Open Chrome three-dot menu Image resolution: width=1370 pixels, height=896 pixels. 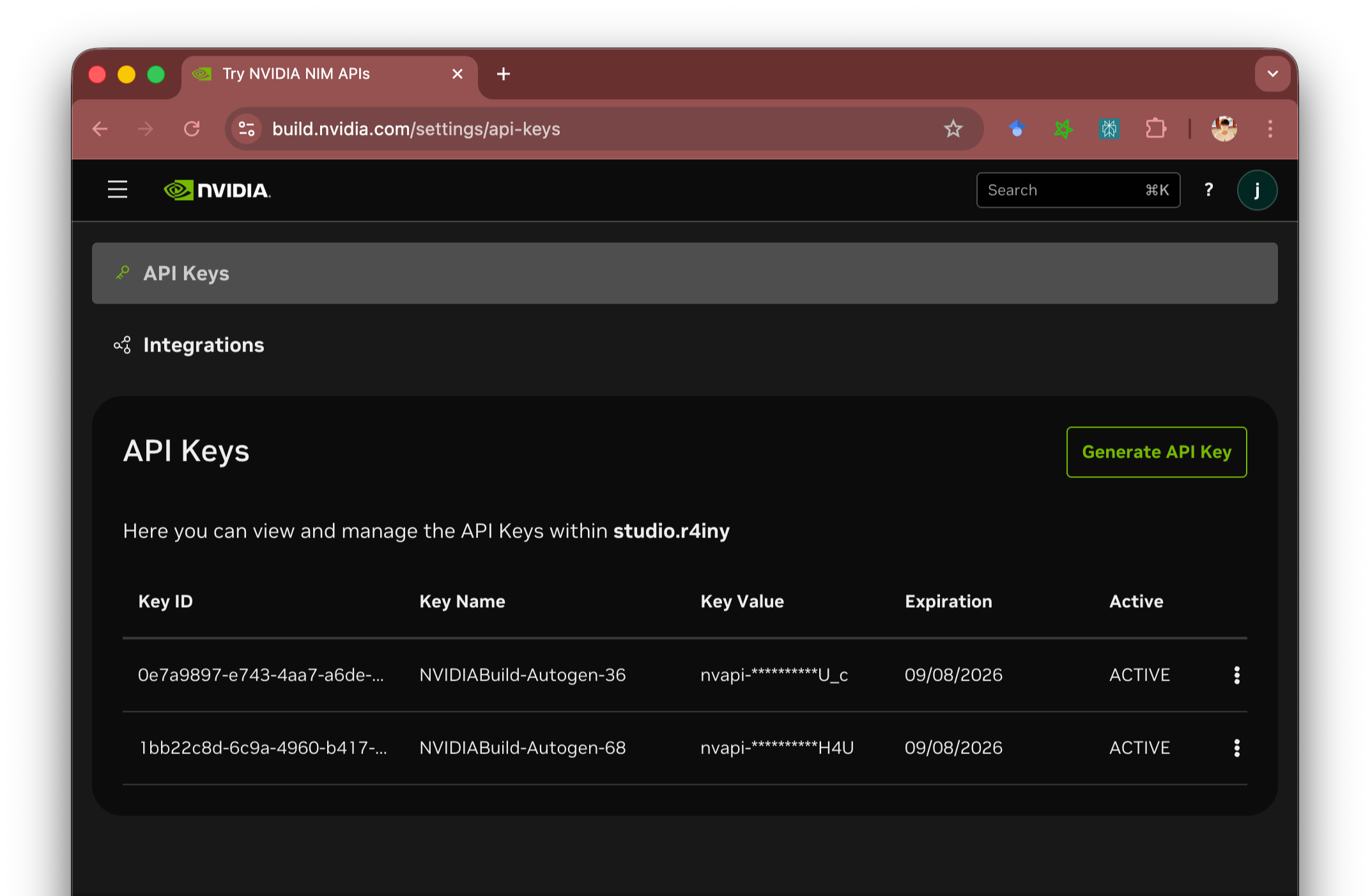1270,129
